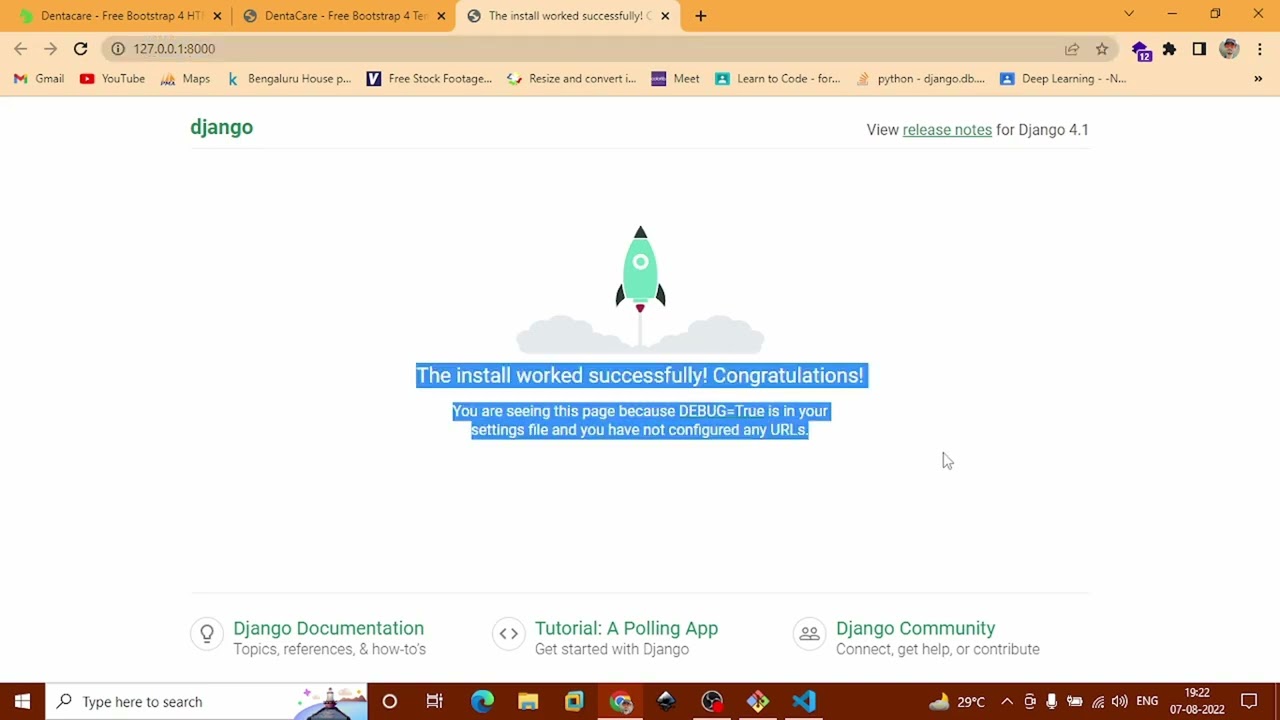Open Chrome's three-dot menu
The width and height of the screenshot is (1280, 720).
click(x=1260, y=49)
